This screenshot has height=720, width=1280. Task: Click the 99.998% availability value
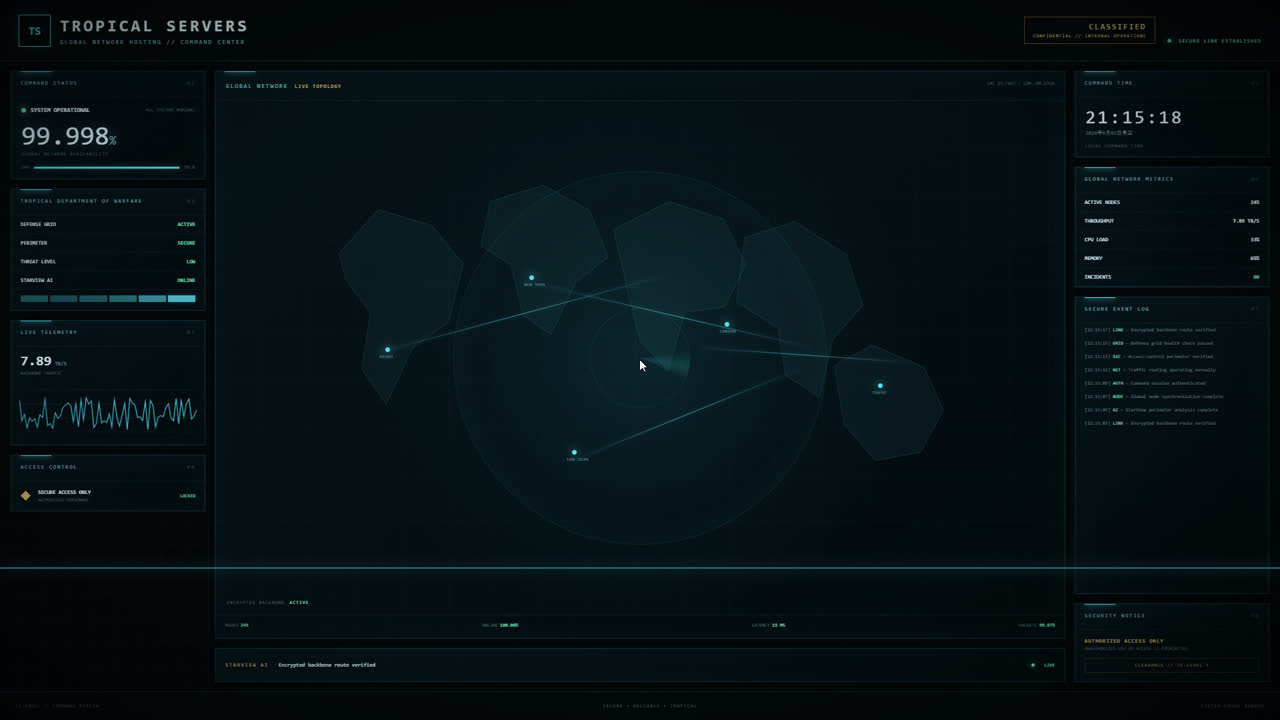pos(68,136)
